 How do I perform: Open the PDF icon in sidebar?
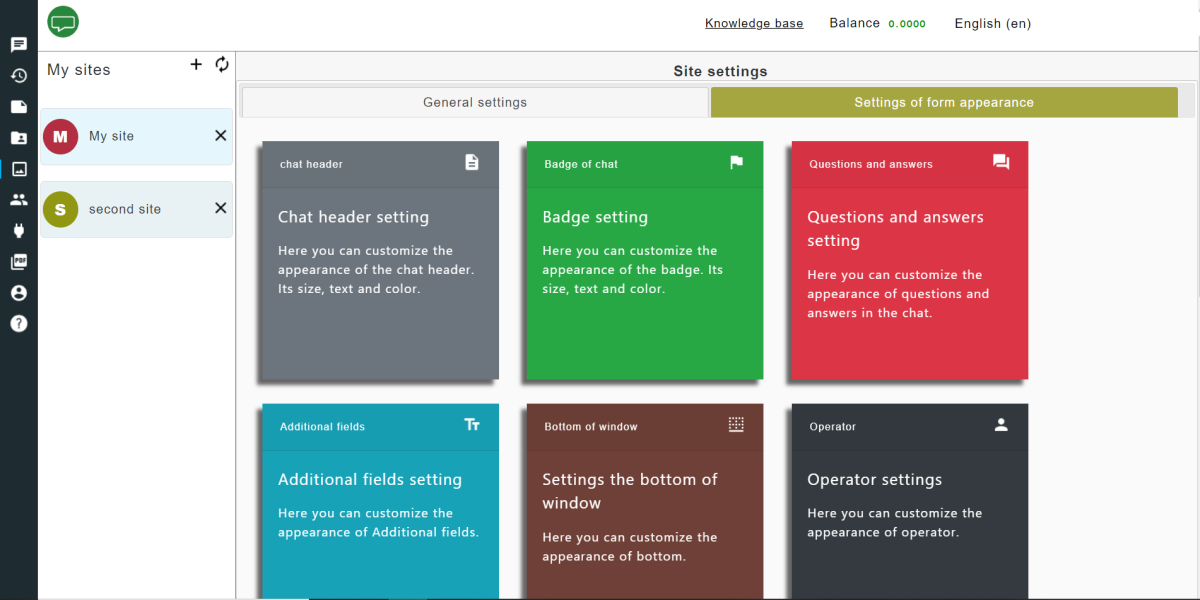(18, 262)
